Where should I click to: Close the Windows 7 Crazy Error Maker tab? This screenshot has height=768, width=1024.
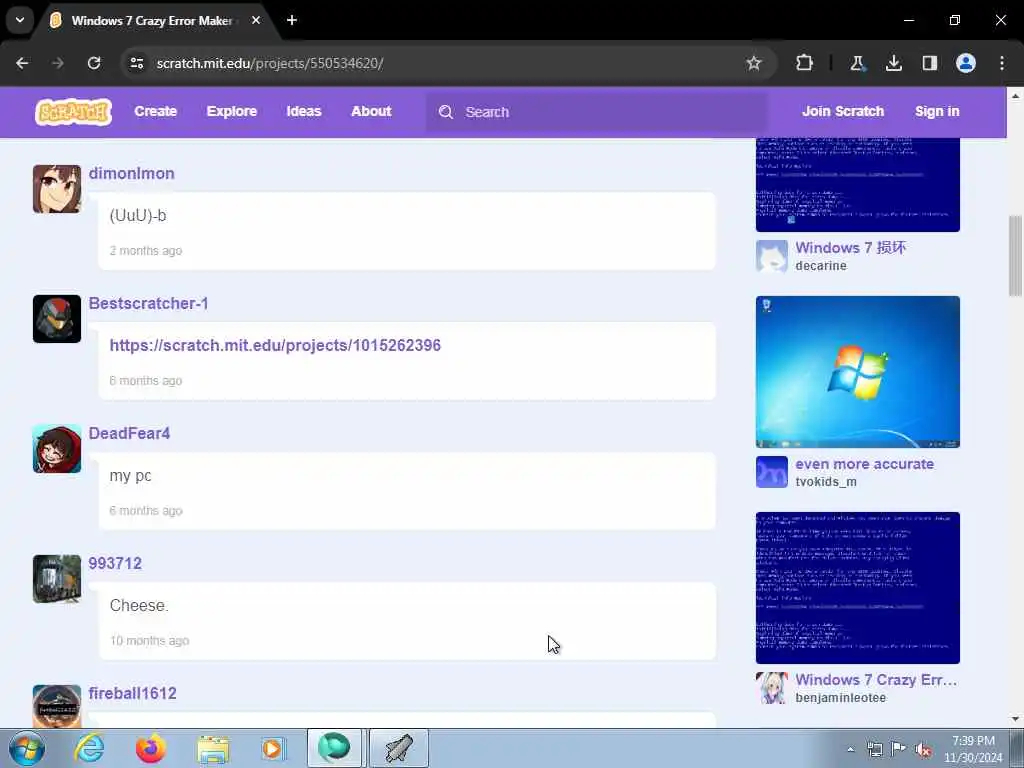[256, 20]
